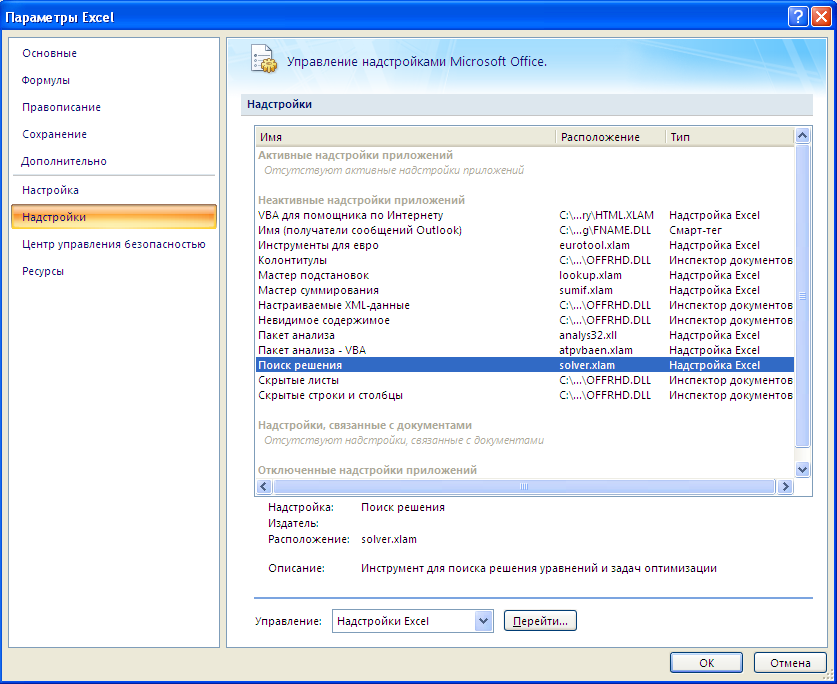
Task: Select Мастер подстановок add-in
Action: [525, 275]
